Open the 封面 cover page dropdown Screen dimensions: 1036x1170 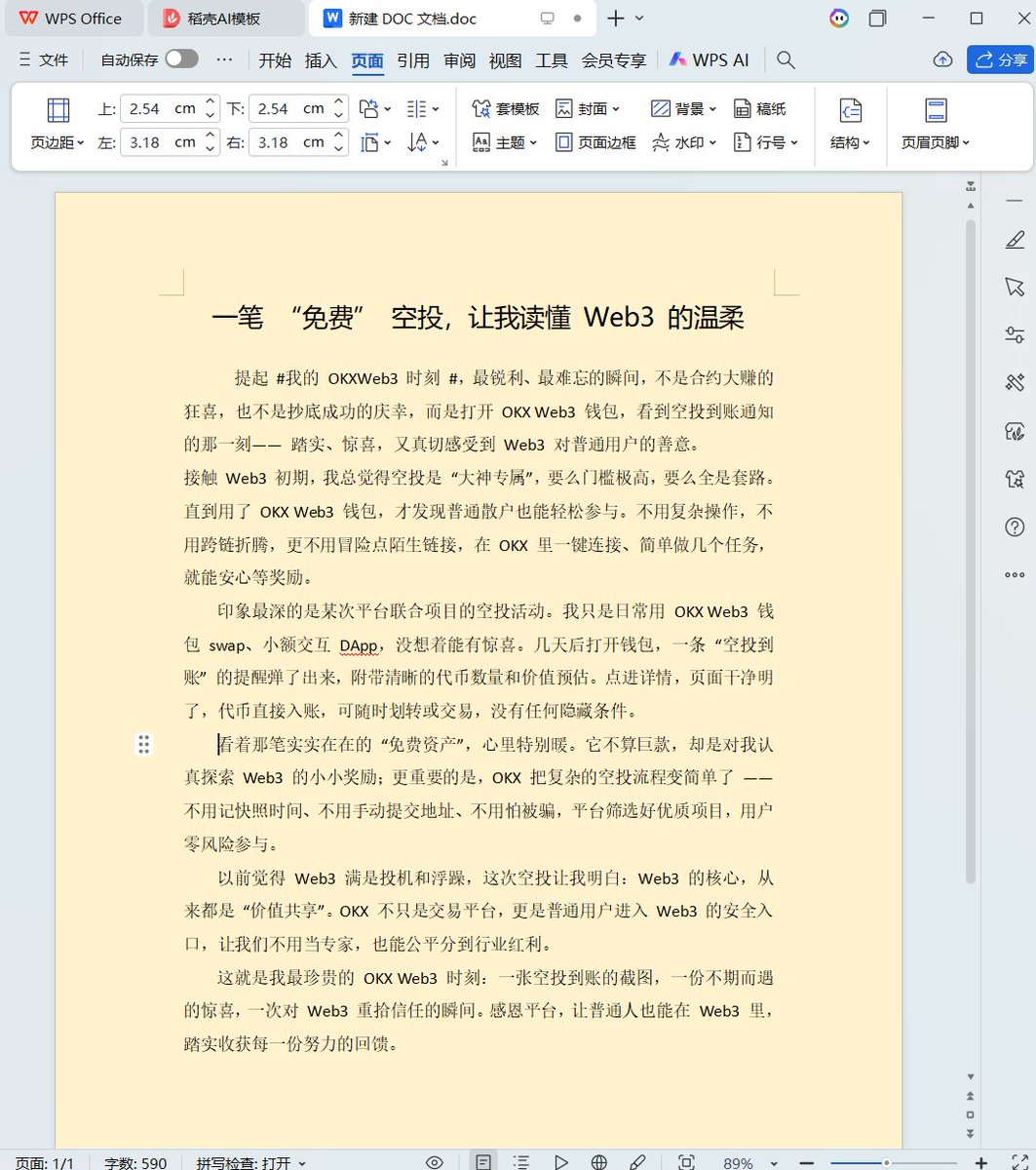(x=588, y=108)
